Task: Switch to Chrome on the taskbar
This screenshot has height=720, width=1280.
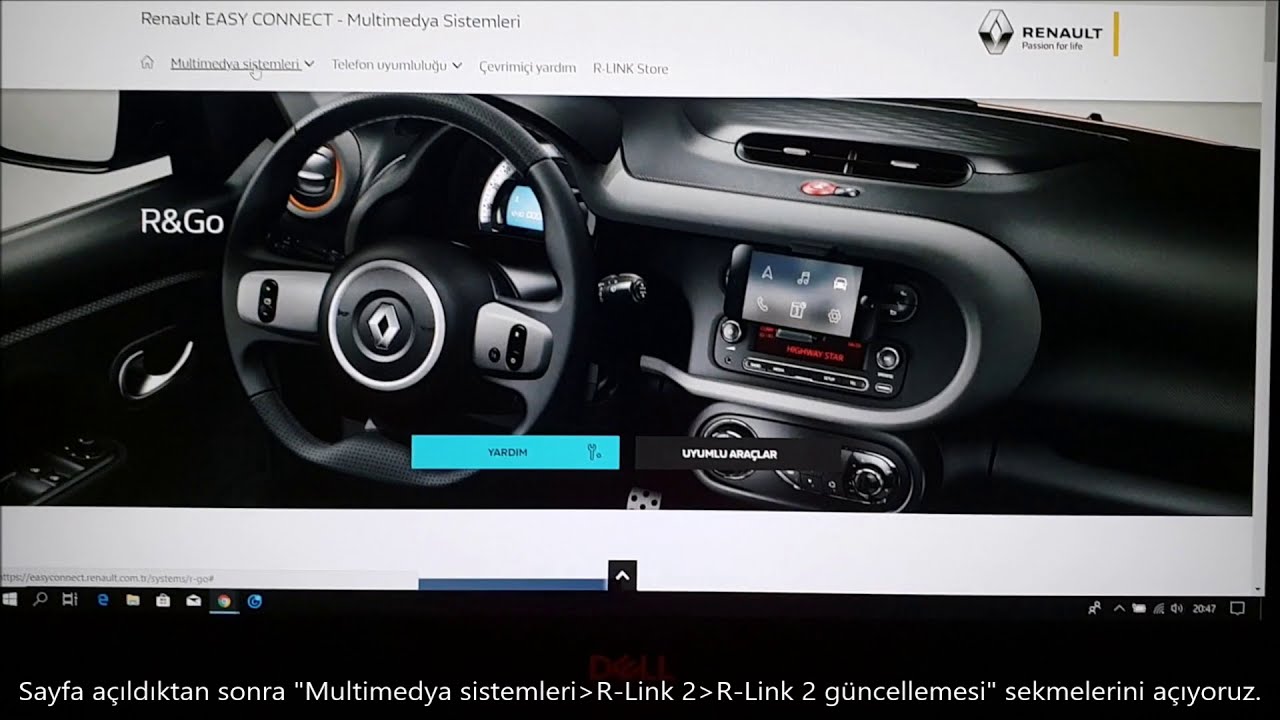Action: [x=224, y=601]
